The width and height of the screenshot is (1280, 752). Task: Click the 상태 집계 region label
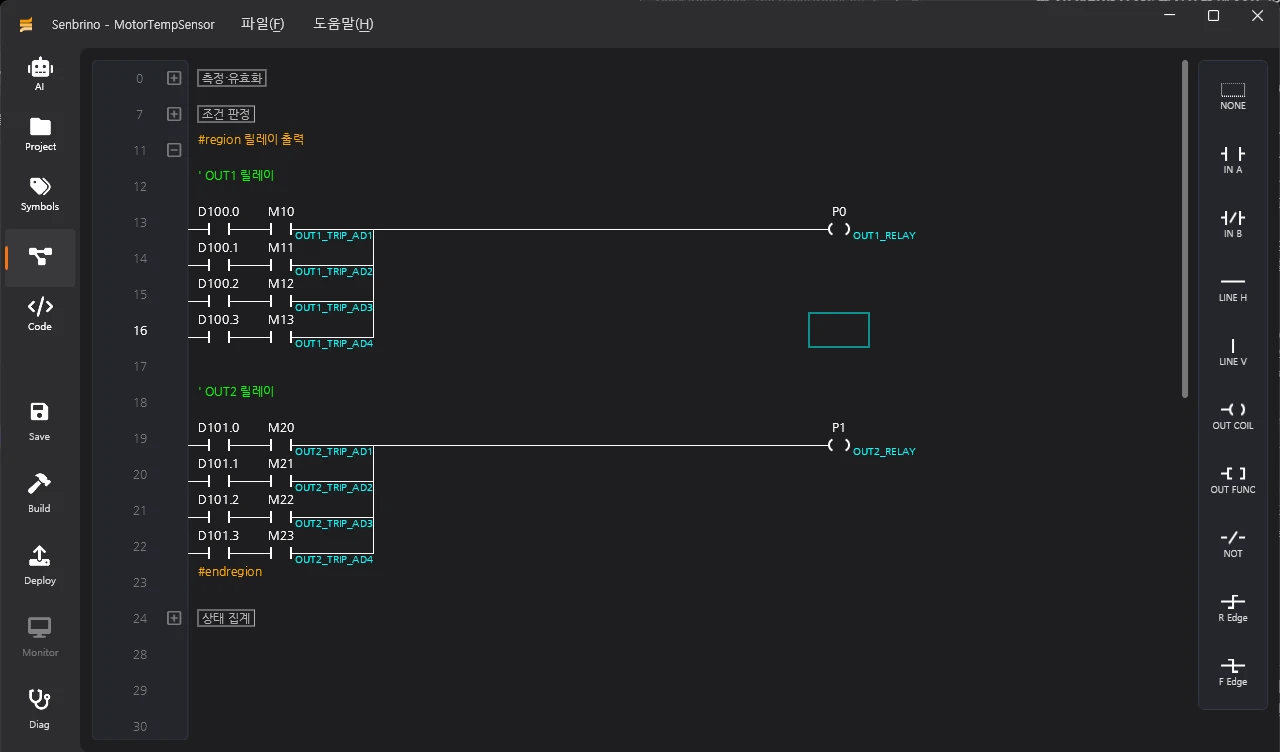[226, 618]
